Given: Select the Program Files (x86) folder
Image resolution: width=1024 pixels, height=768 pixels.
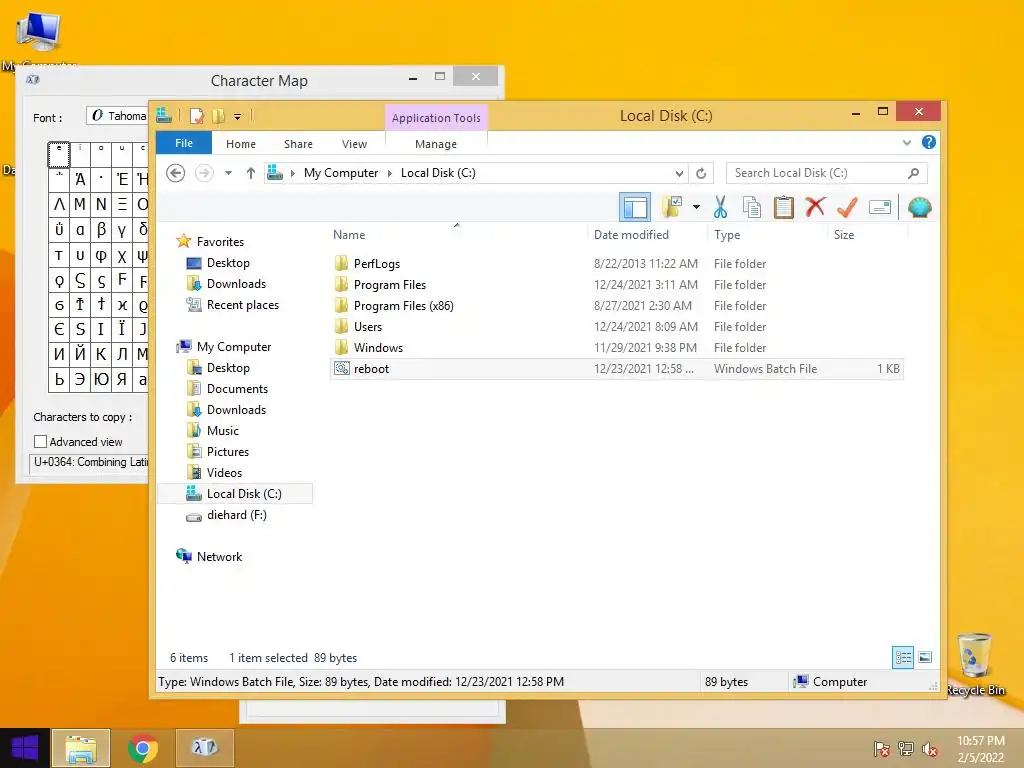Looking at the screenshot, I should [404, 306].
